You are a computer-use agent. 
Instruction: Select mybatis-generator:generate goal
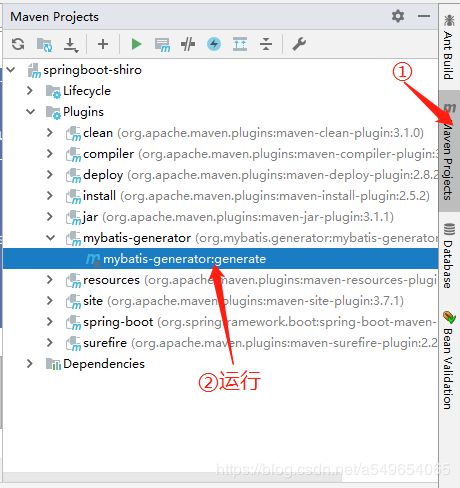221,259
